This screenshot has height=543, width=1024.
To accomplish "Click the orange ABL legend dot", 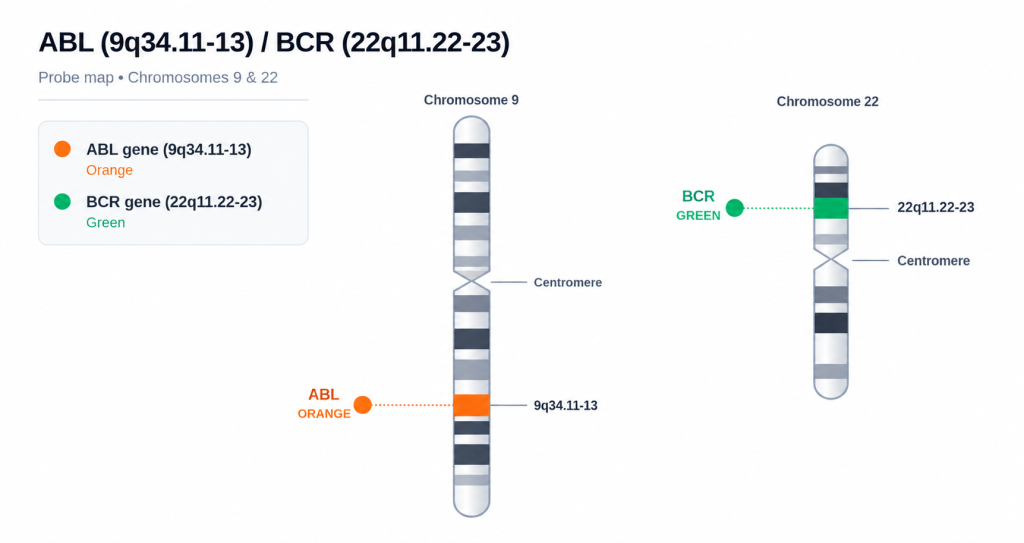I will click(62, 149).
